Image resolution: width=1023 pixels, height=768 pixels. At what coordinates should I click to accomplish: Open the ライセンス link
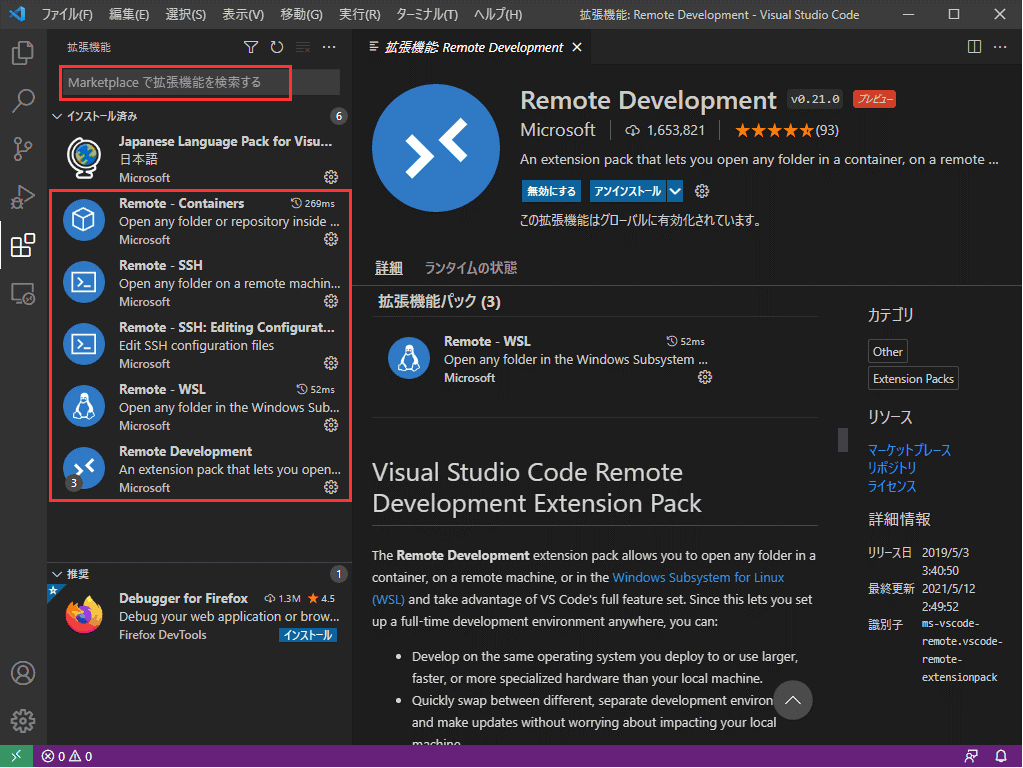point(892,486)
